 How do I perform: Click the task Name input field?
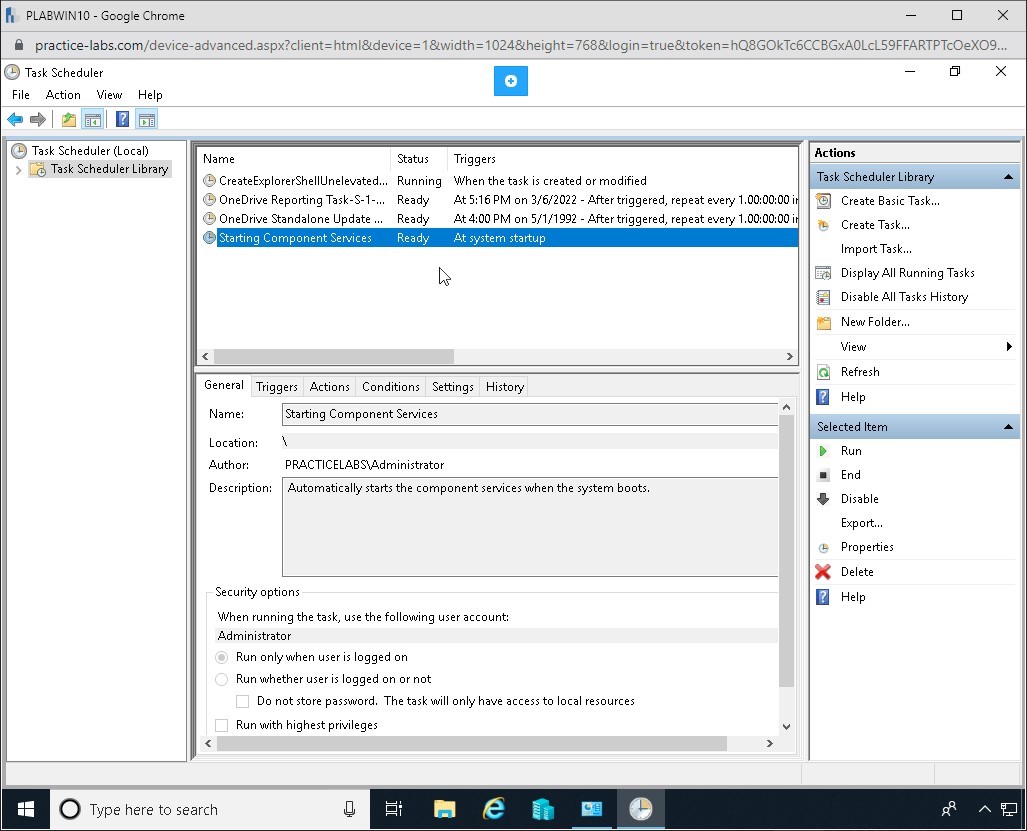click(530, 415)
